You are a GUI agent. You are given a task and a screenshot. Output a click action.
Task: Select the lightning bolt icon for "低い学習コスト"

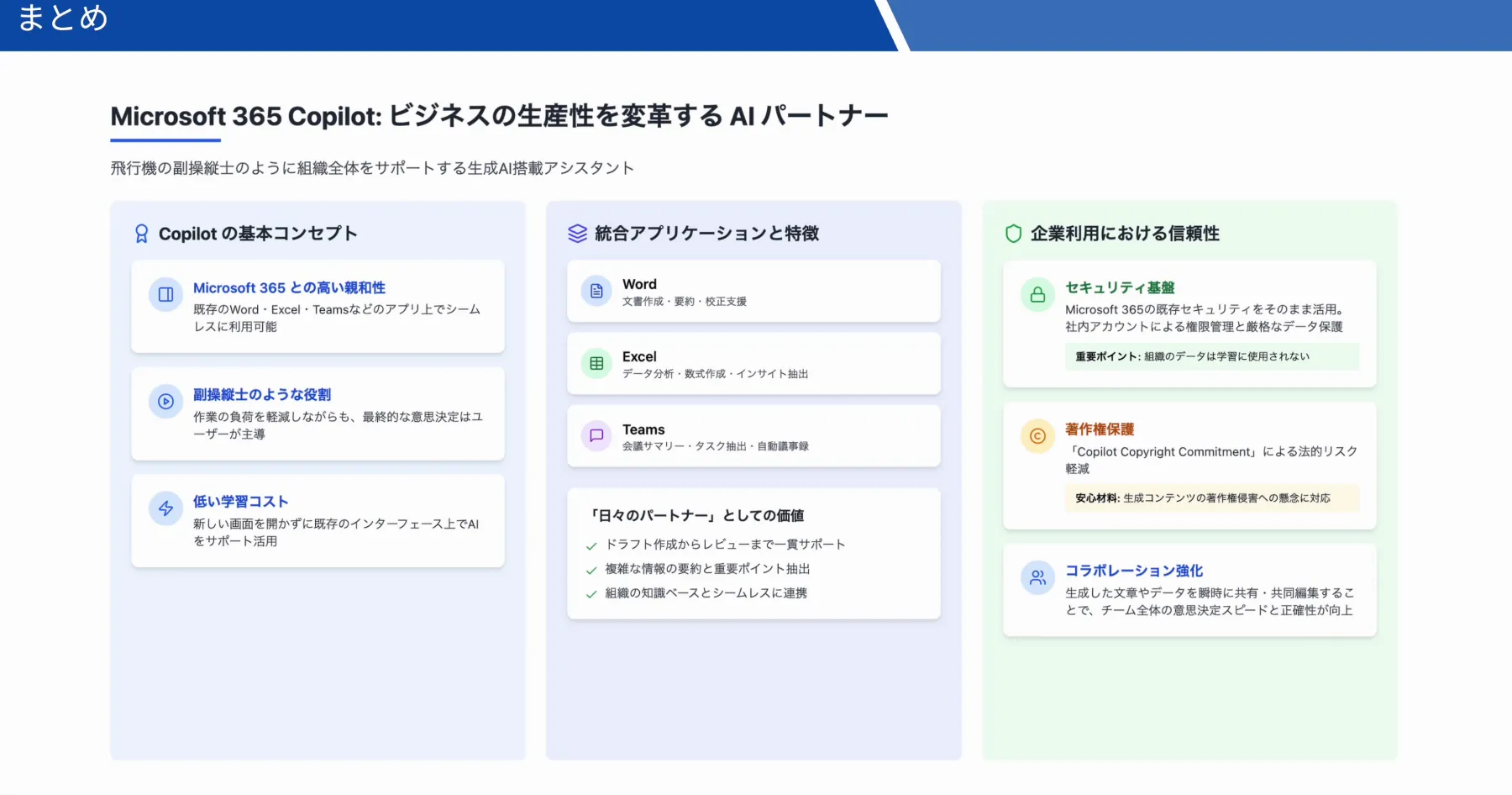tap(166, 508)
